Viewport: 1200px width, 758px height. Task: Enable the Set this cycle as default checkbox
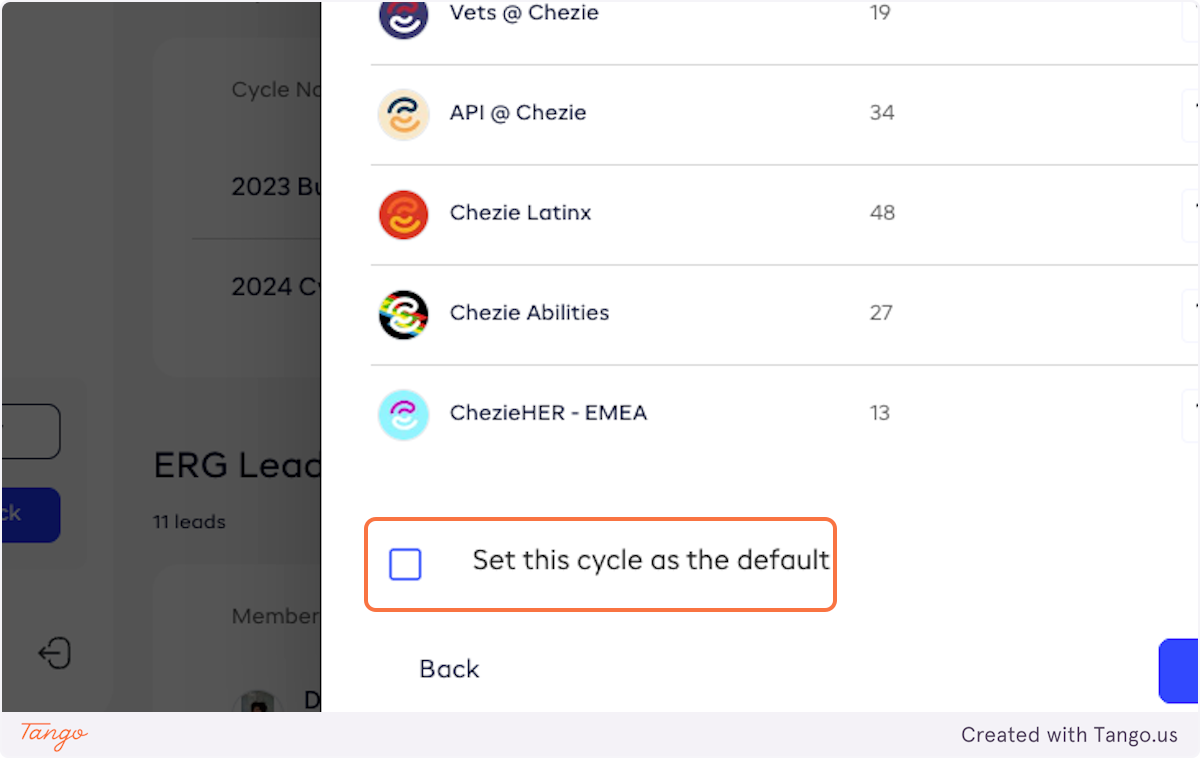click(405, 565)
